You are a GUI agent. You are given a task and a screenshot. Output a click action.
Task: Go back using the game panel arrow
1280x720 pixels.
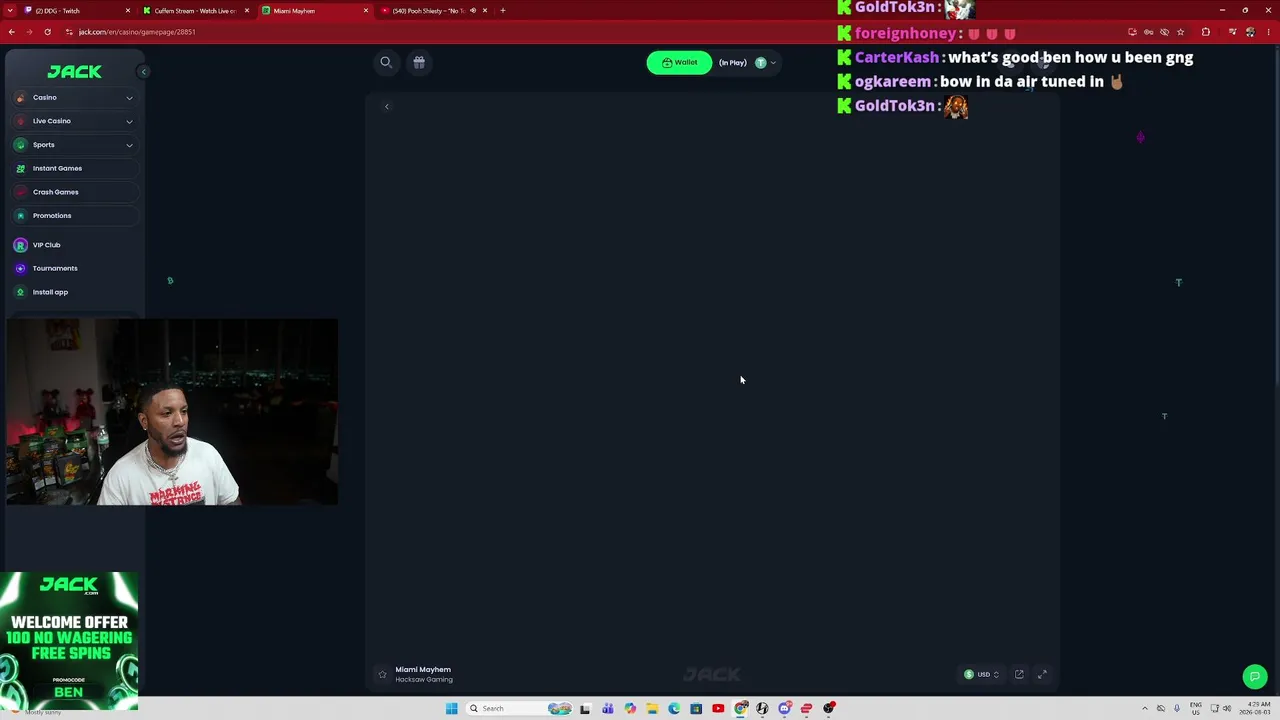[387, 107]
